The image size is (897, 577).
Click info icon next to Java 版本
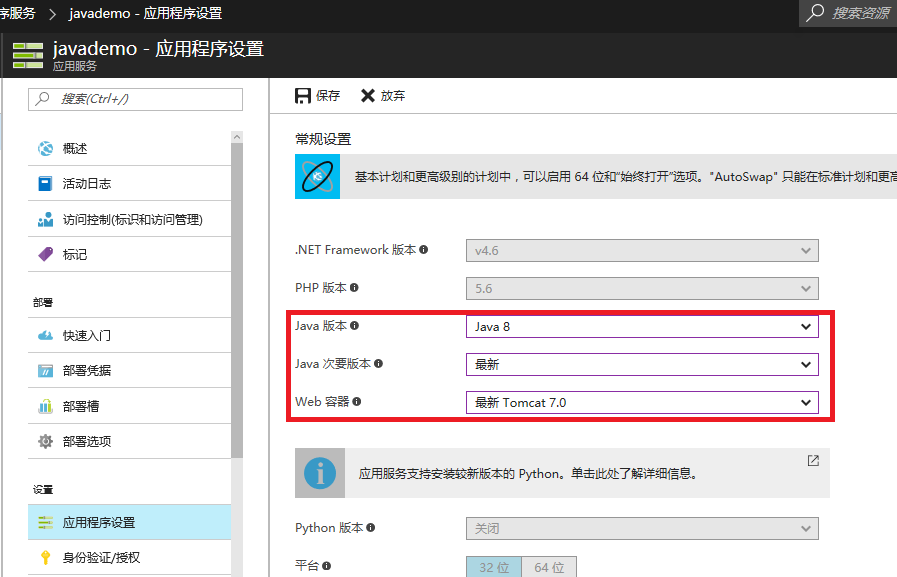coord(354,325)
